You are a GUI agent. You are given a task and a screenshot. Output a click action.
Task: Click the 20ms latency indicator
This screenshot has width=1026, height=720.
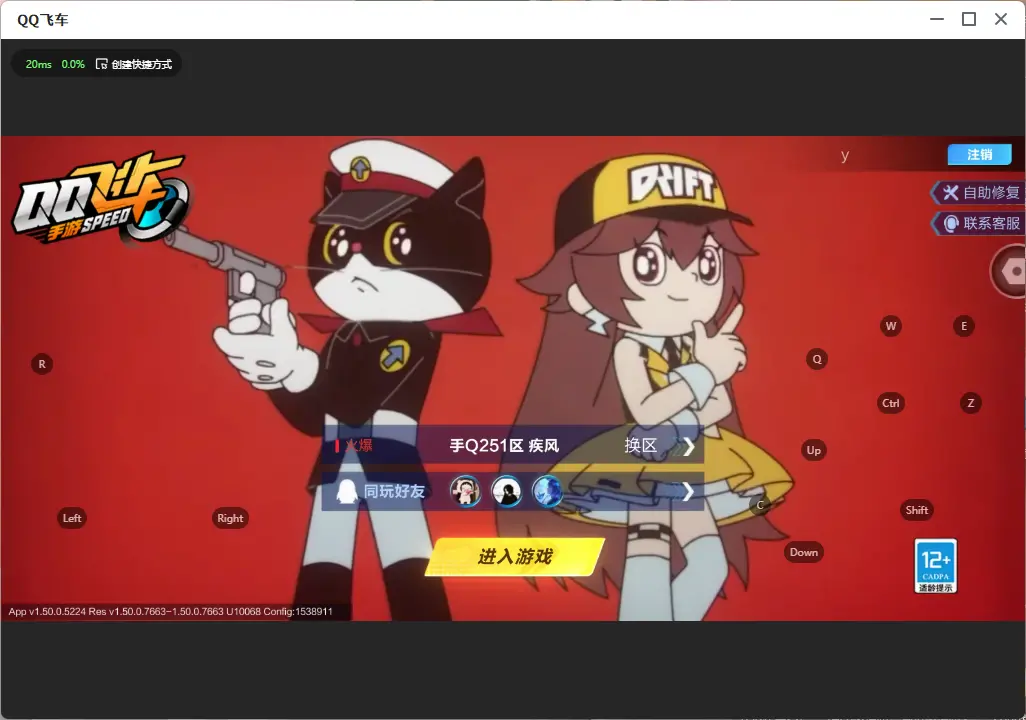tap(39, 64)
